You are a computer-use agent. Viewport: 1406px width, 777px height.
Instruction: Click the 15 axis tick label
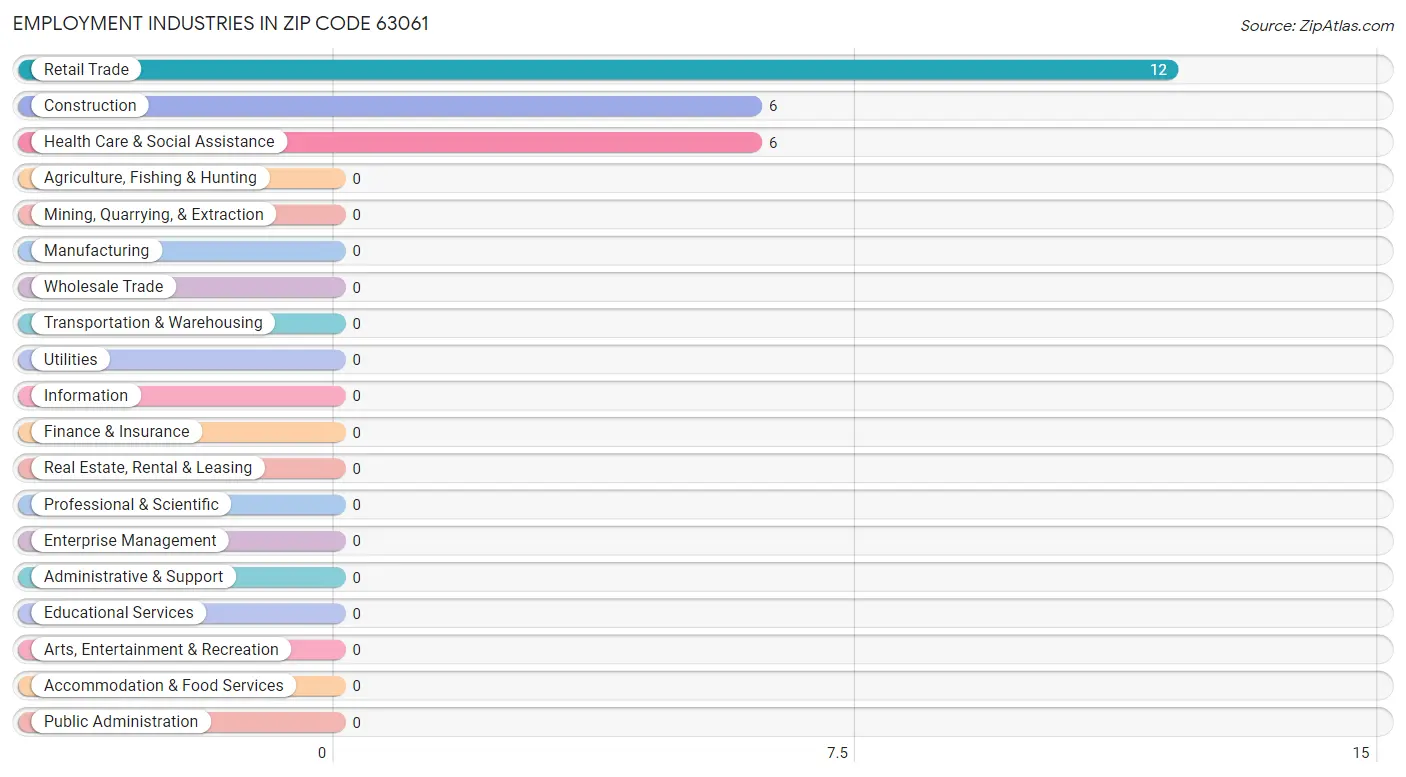point(1360,753)
